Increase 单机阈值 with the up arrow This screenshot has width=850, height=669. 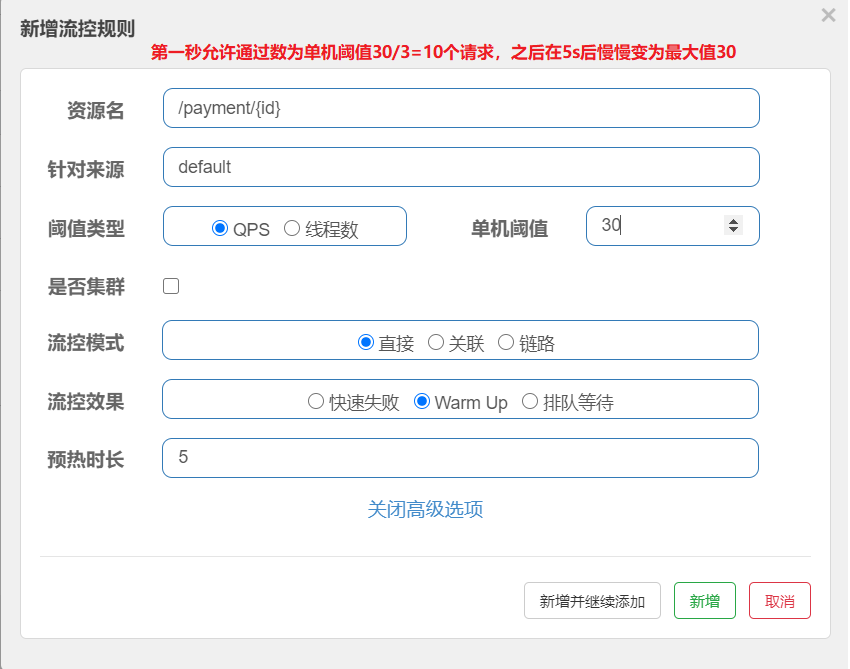(734, 221)
